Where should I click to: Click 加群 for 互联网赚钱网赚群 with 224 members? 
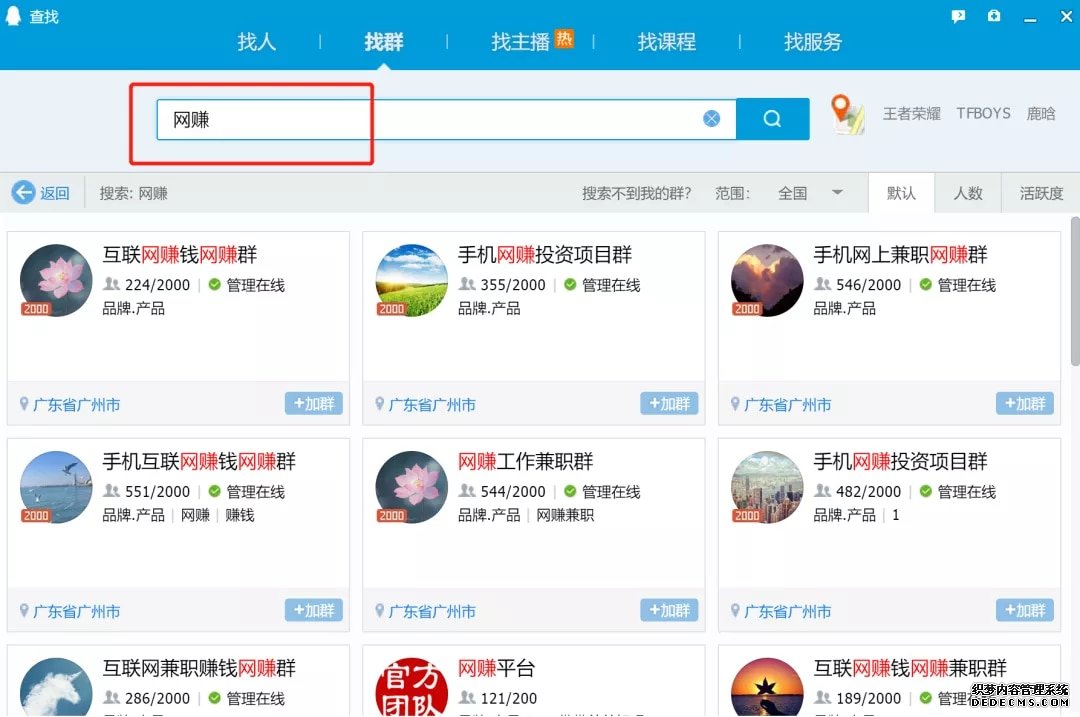click(313, 404)
